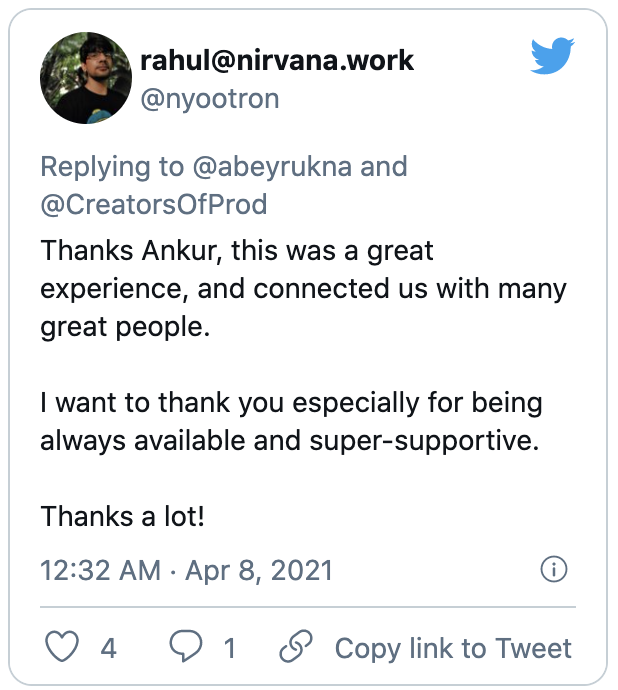Open the @abeyrukna mention

pyautogui.click(x=272, y=167)
